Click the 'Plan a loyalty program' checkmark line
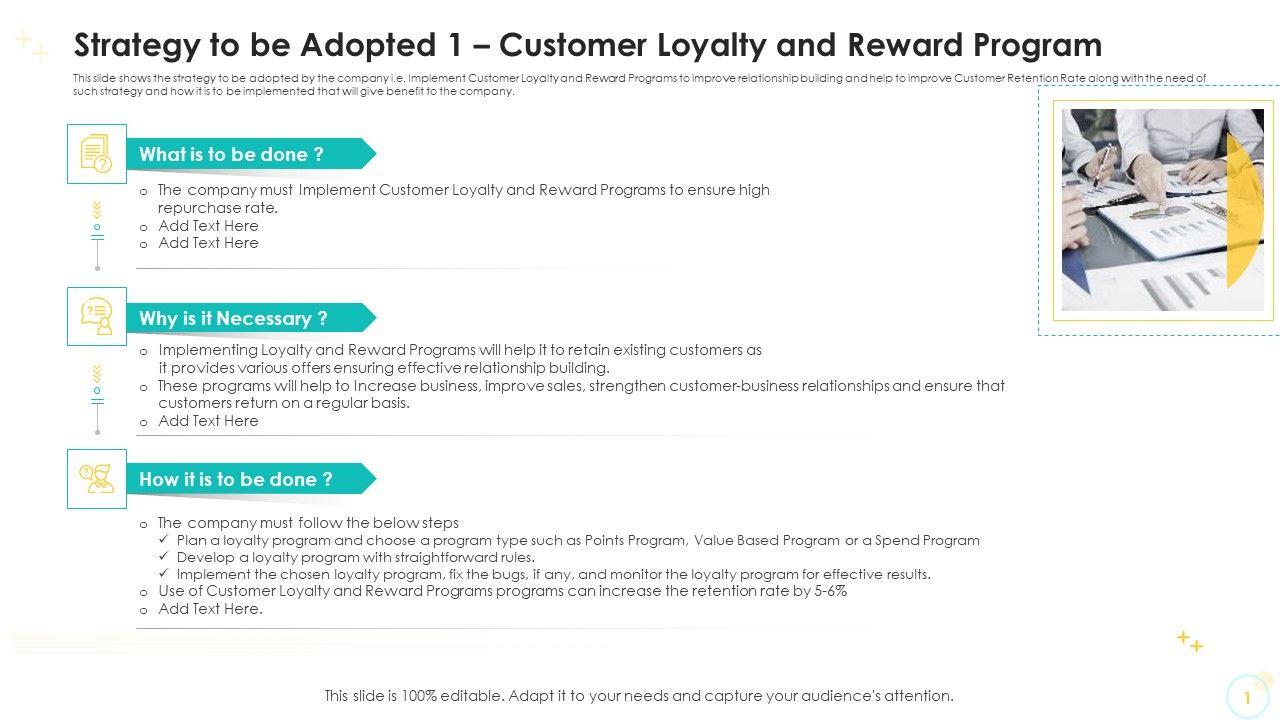The width and height of the screenshot is (1280, 720). [x=577, y=540]
